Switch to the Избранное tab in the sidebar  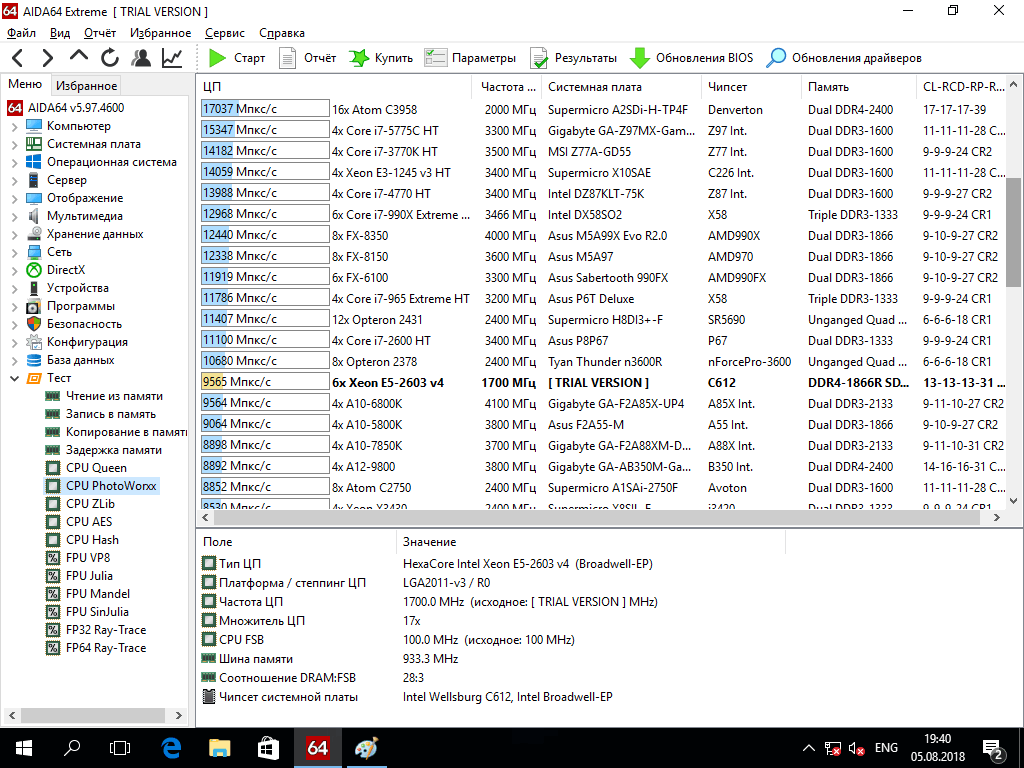point(86,86)
